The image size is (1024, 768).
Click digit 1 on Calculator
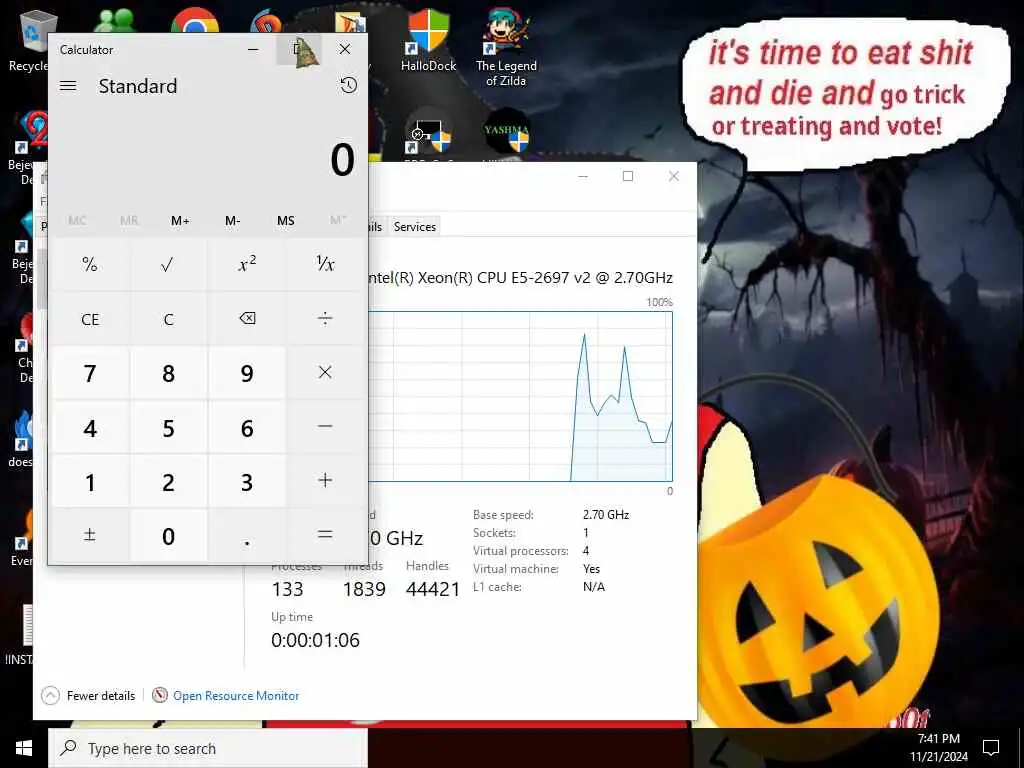pyautogui.click(x=90, y=481)
